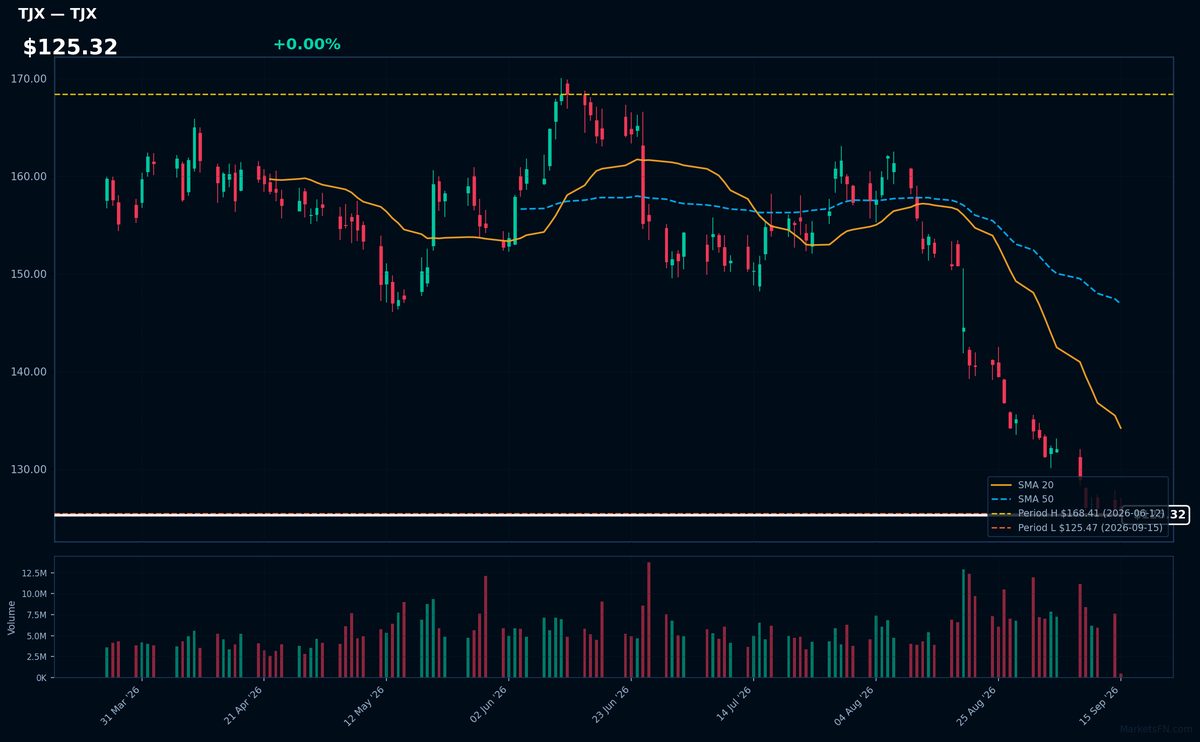Click the 140.00 price axis label

[30, 372]
